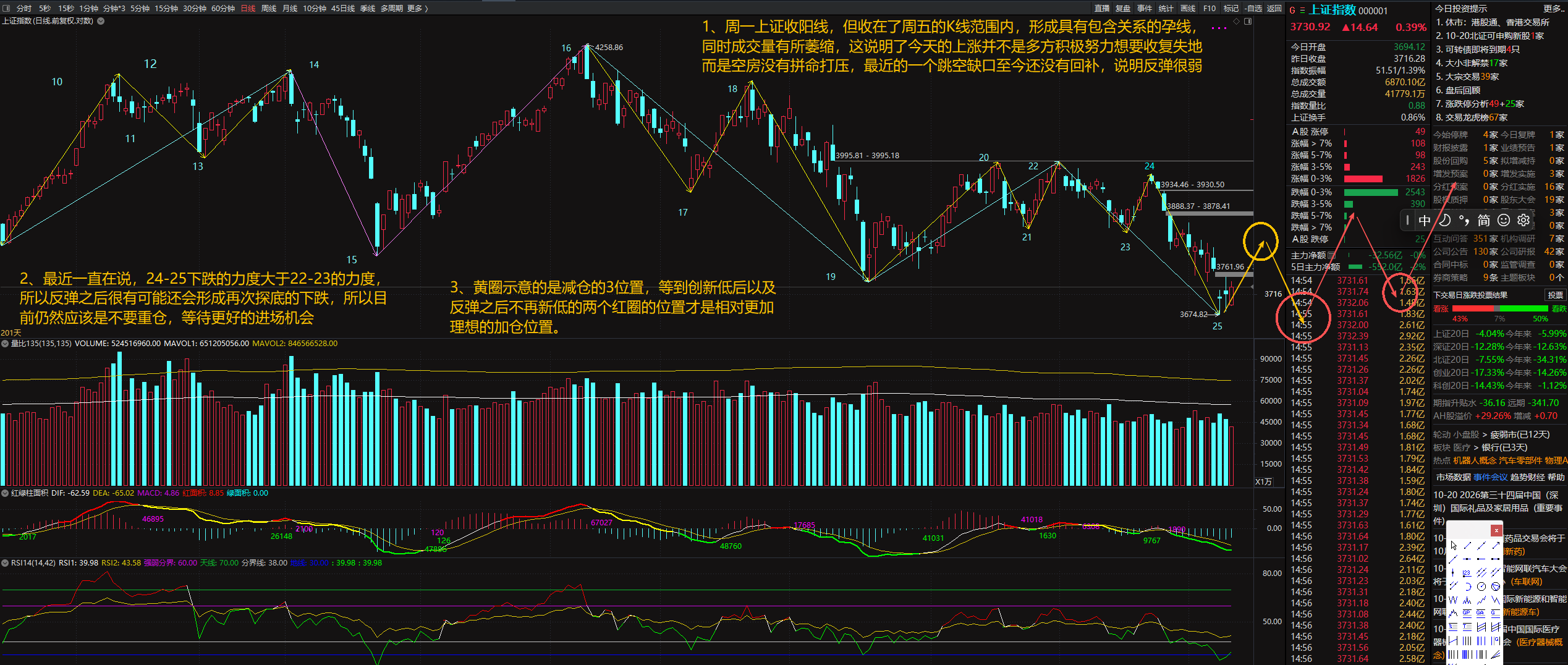Open the input method emoji smiley

tap(1504, 220)
